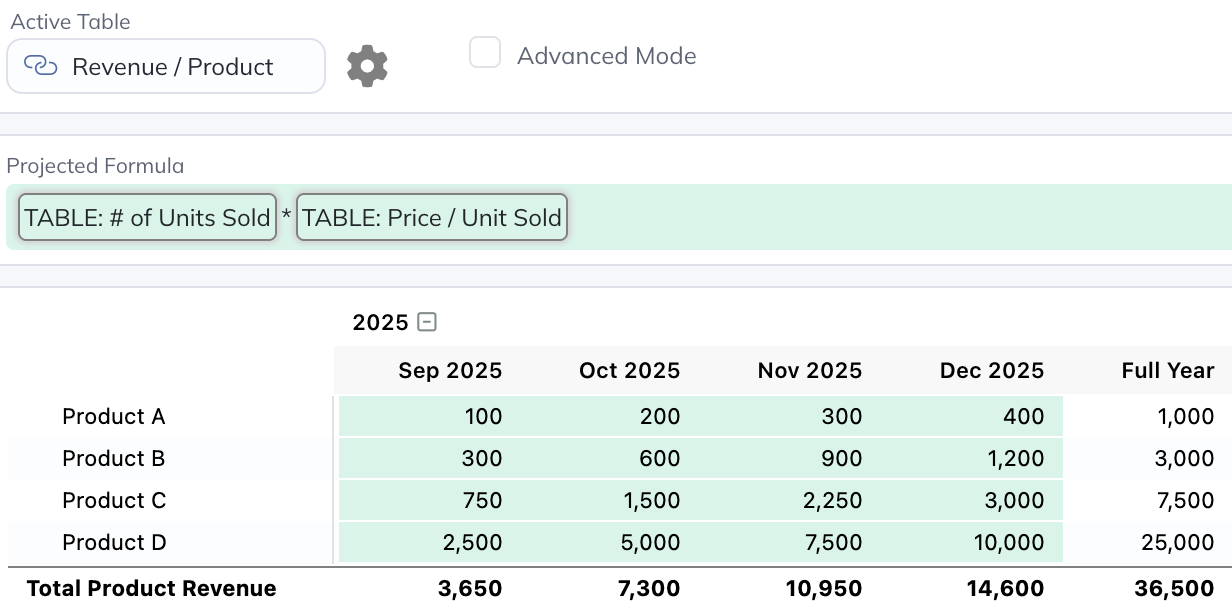The width and height of the screenshot is (1232, 608).
Task: Enable the Advanced Mode checkbox
Action: click(x=485, y=53)
